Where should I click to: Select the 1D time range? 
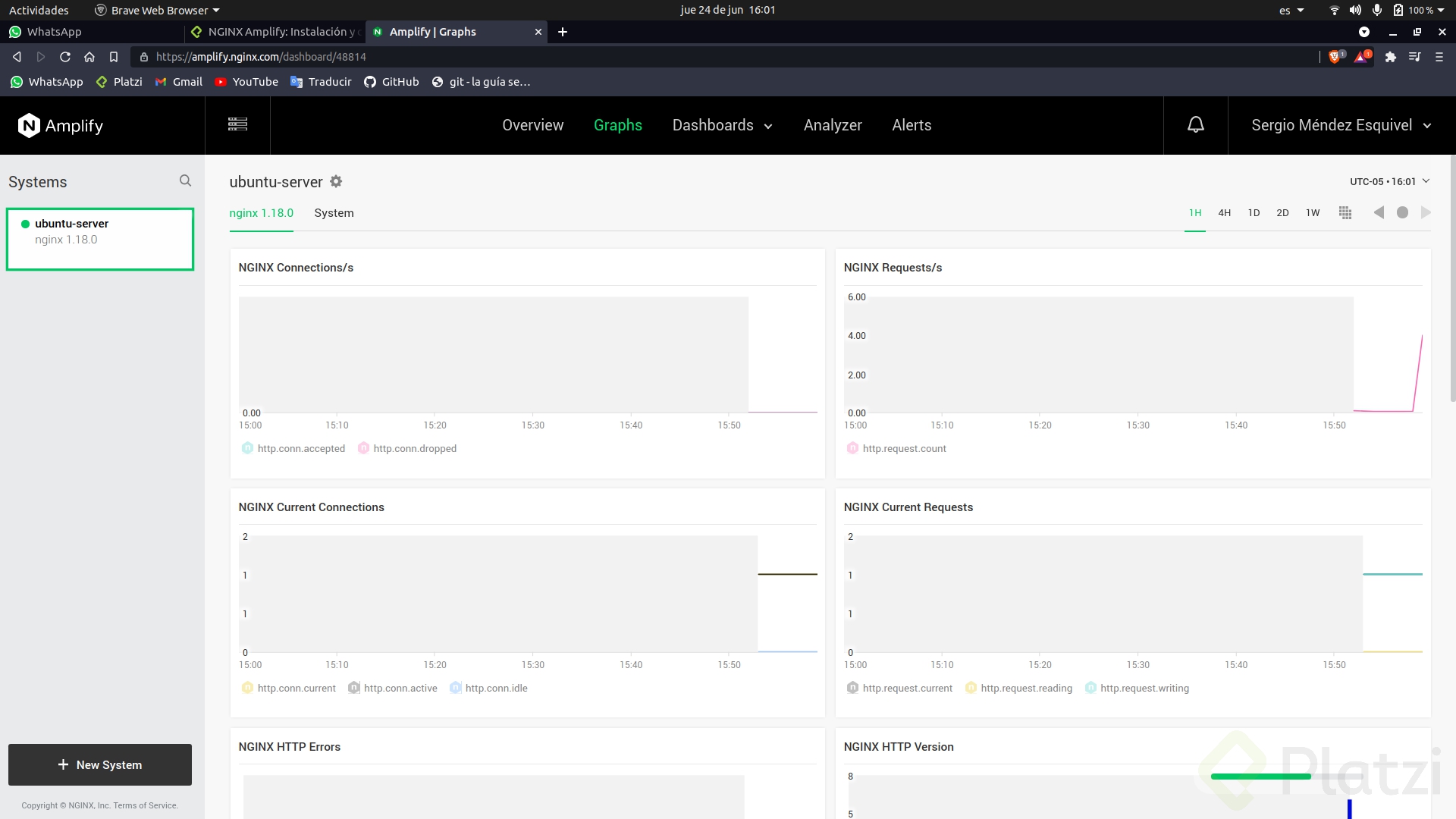click(x=1254, y=213)
